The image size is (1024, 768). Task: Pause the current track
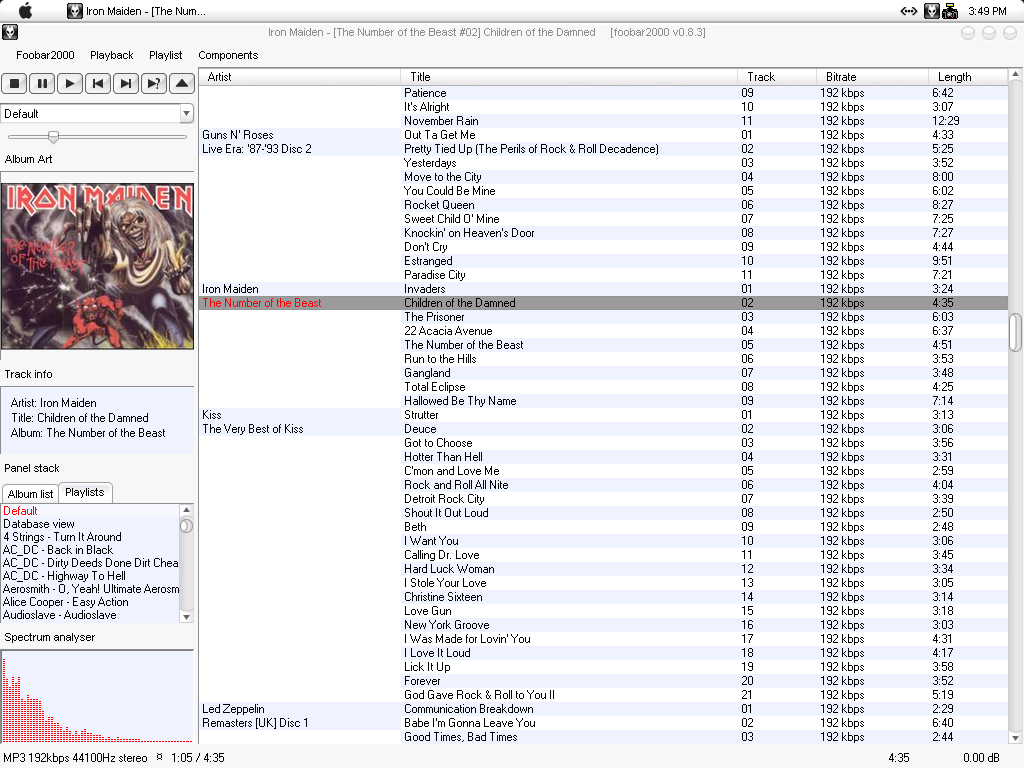pos(42,84)
